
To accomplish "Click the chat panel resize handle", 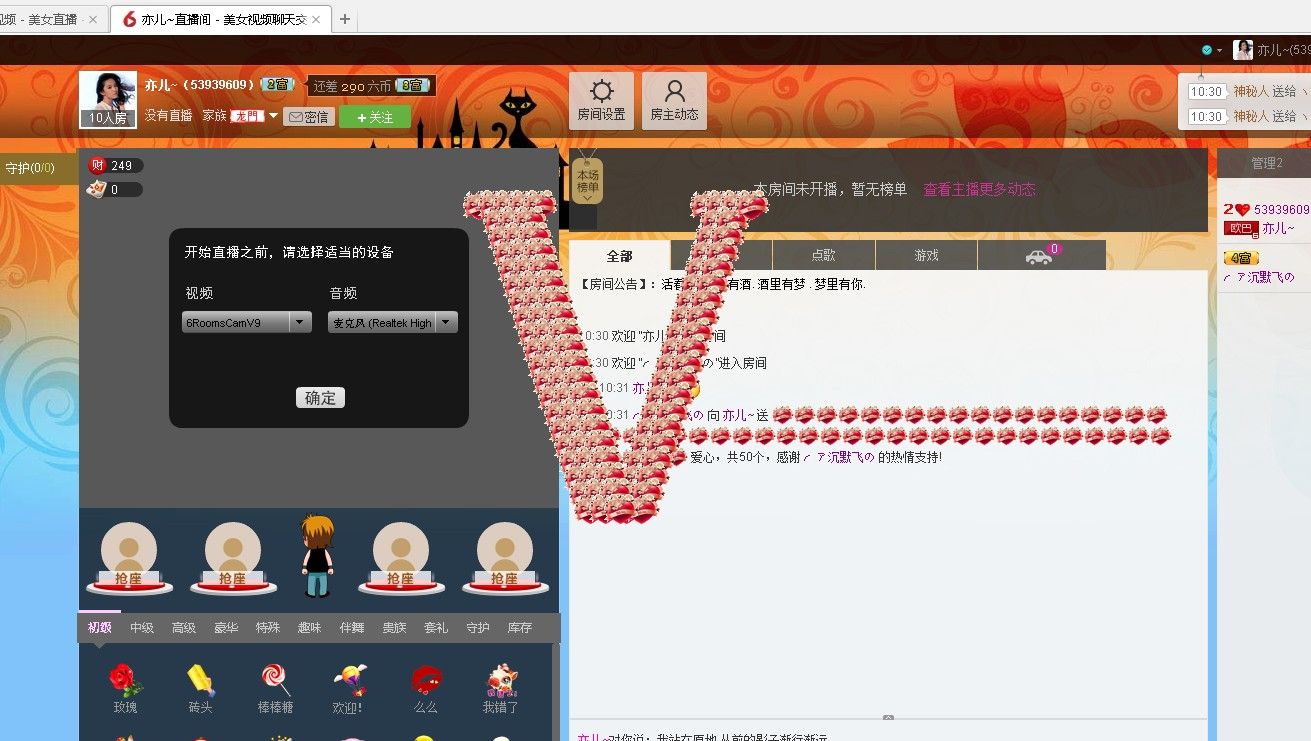I will (x=888, y=717).
